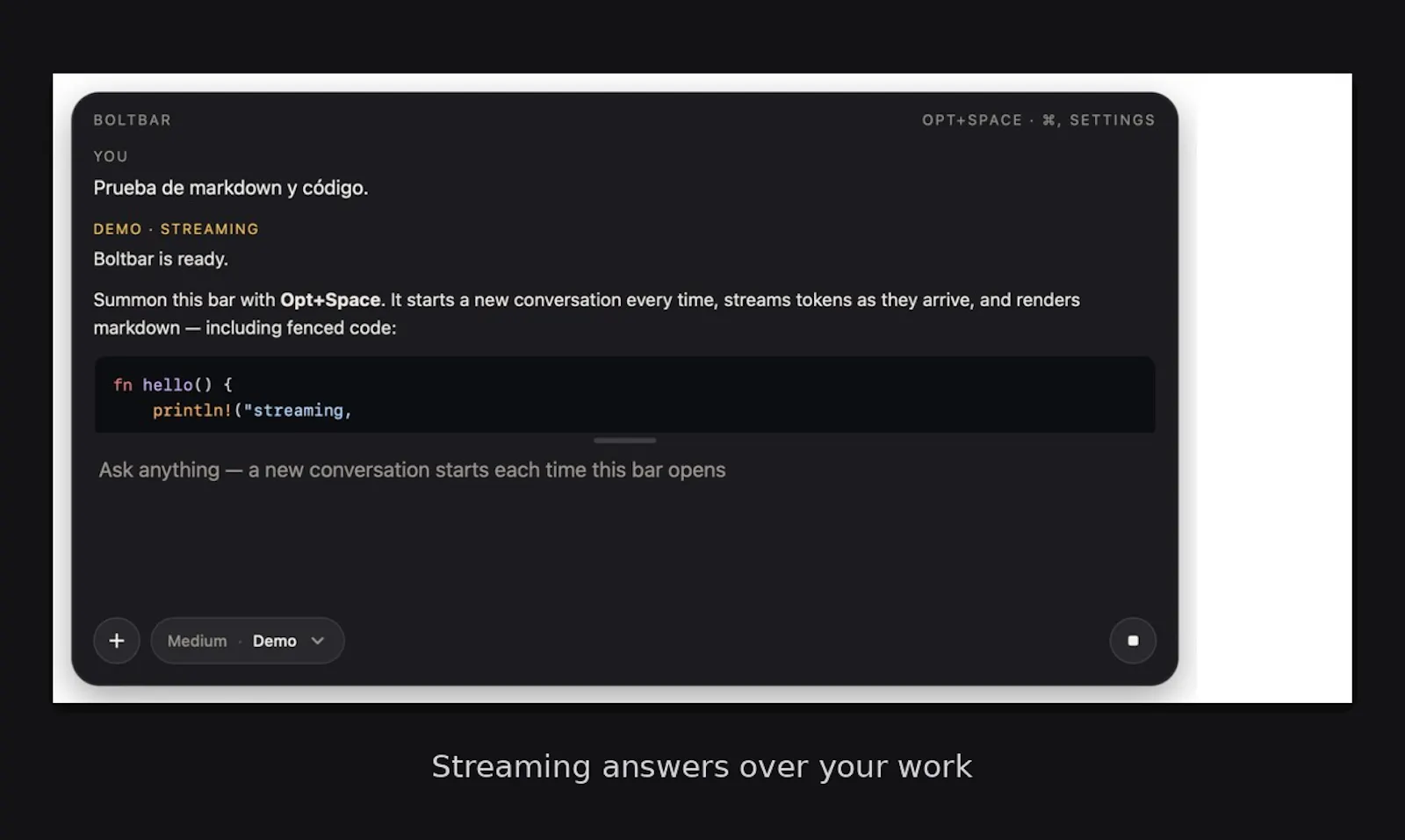Click the OPT+SPACE shortcut hint
Screen dimensions: 1405x840
tap(972, 120)
